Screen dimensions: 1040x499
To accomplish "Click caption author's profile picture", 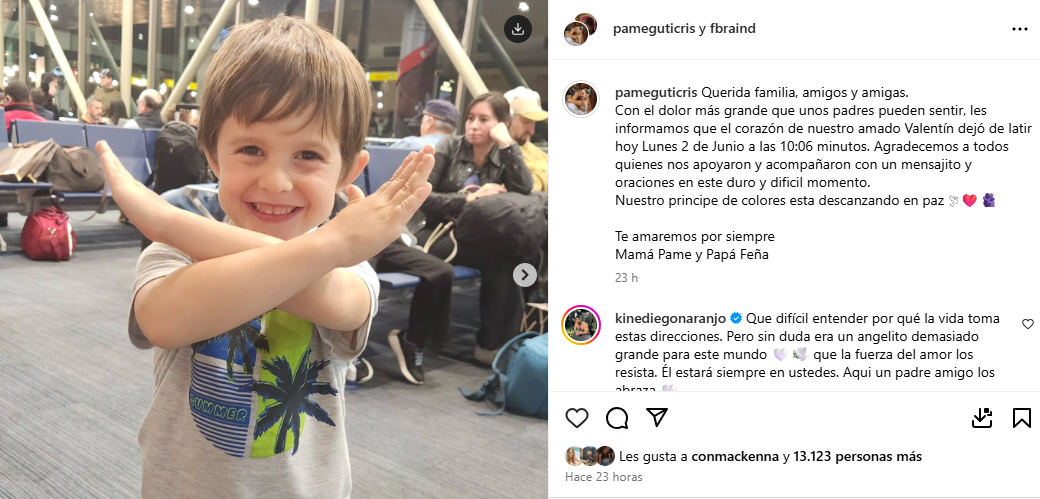I will pyautogui.click(x=581, y=100).
